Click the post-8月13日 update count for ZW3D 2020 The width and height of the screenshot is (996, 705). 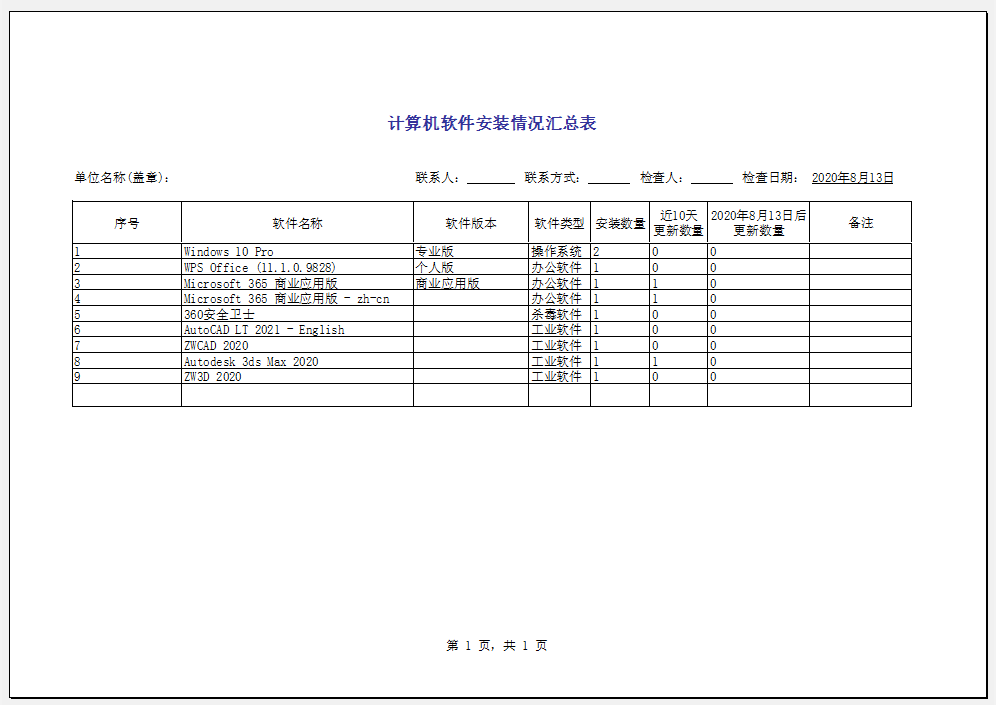[713, 377]
